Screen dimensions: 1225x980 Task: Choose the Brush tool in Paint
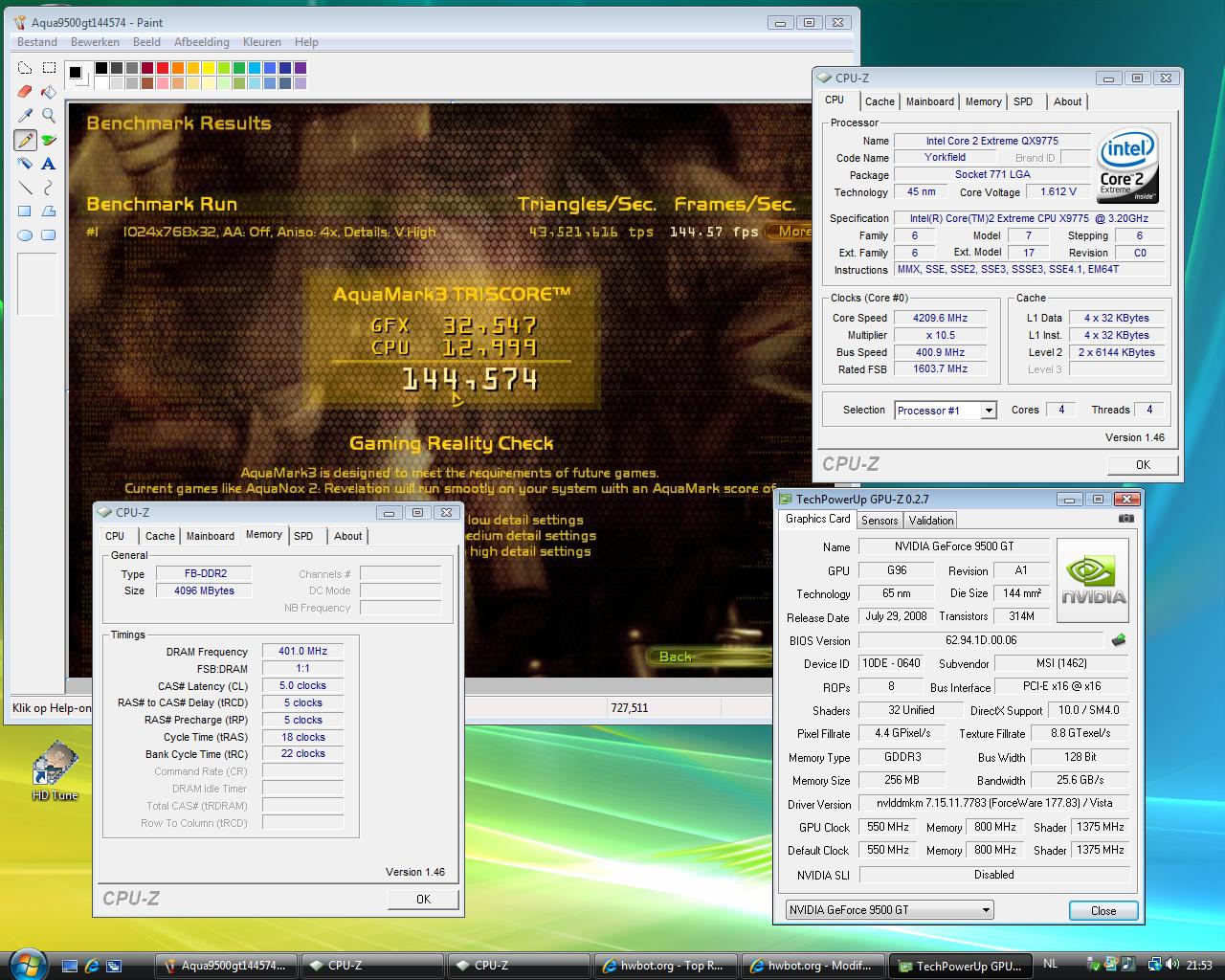[49, 140]
